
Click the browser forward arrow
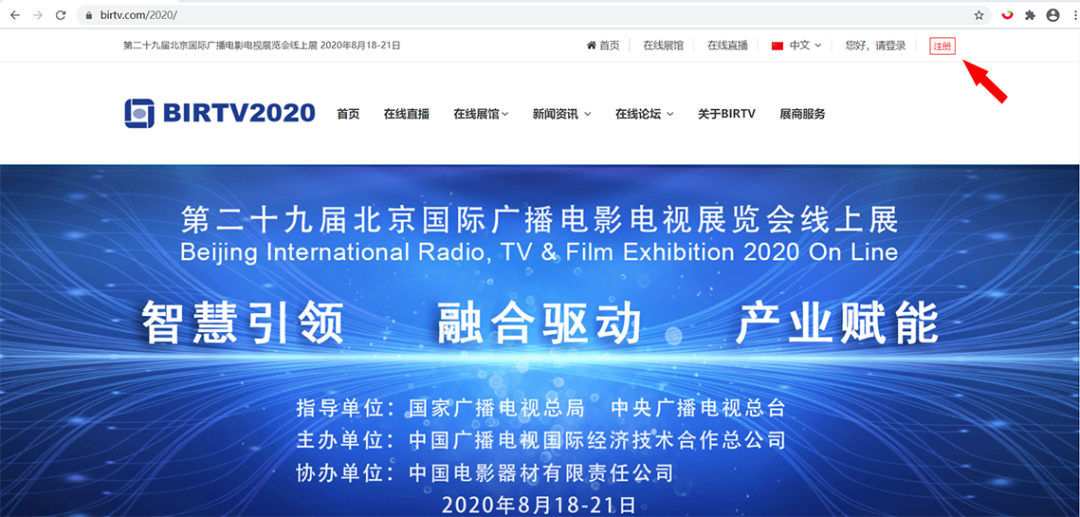tap(38, 15)
